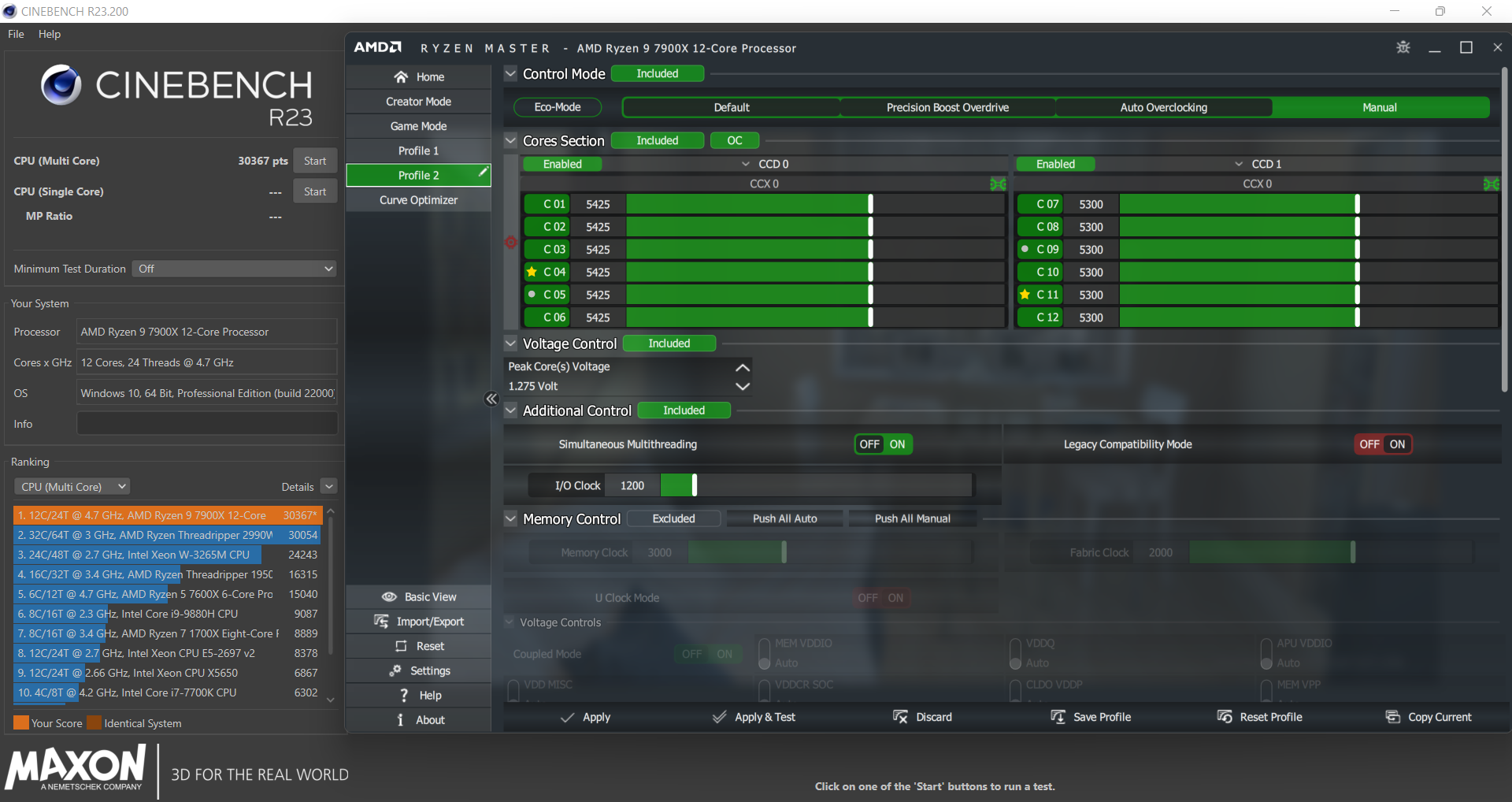Image resolution: width=1512 pixels, height=802 pixels.
Task: Click the Apply checkmark icon
Action: click(567, 717)
